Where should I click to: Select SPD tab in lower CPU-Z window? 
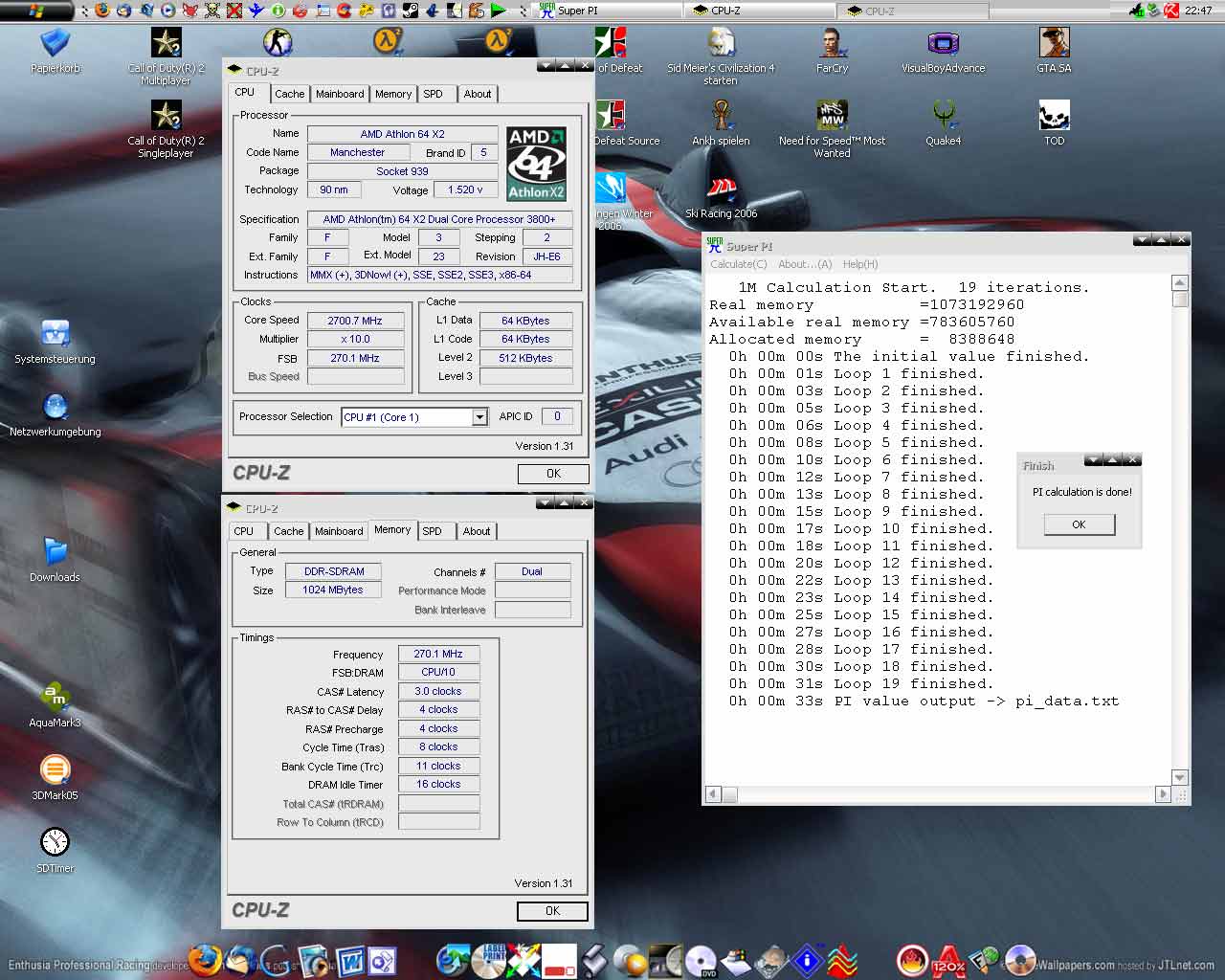click(433, 531)
